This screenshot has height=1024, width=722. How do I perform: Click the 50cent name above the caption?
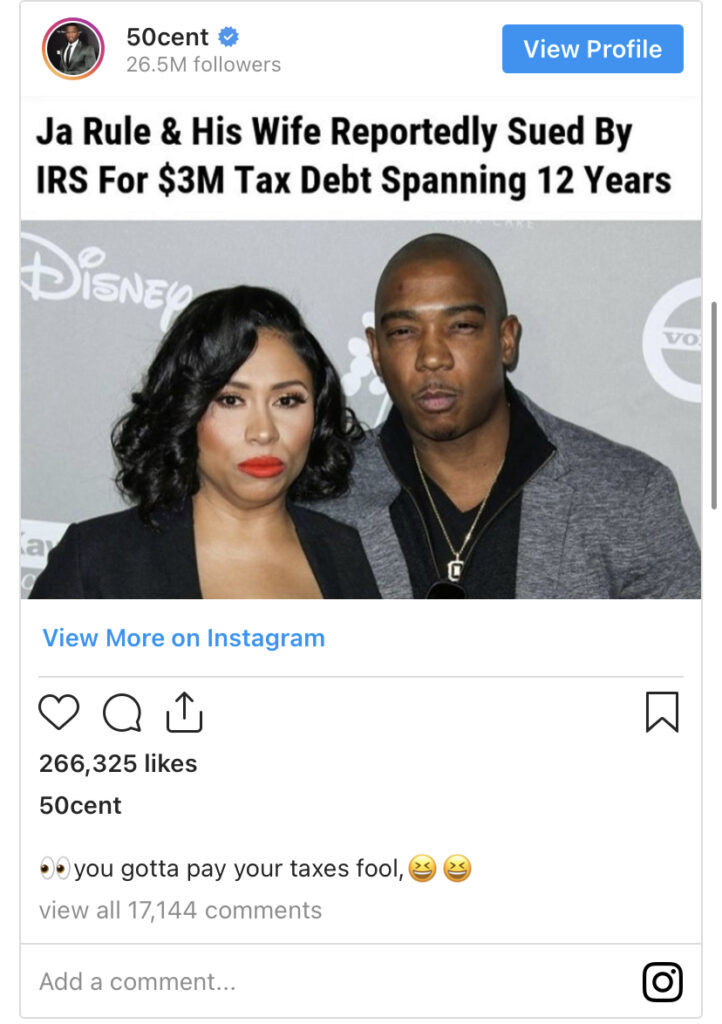80,805
